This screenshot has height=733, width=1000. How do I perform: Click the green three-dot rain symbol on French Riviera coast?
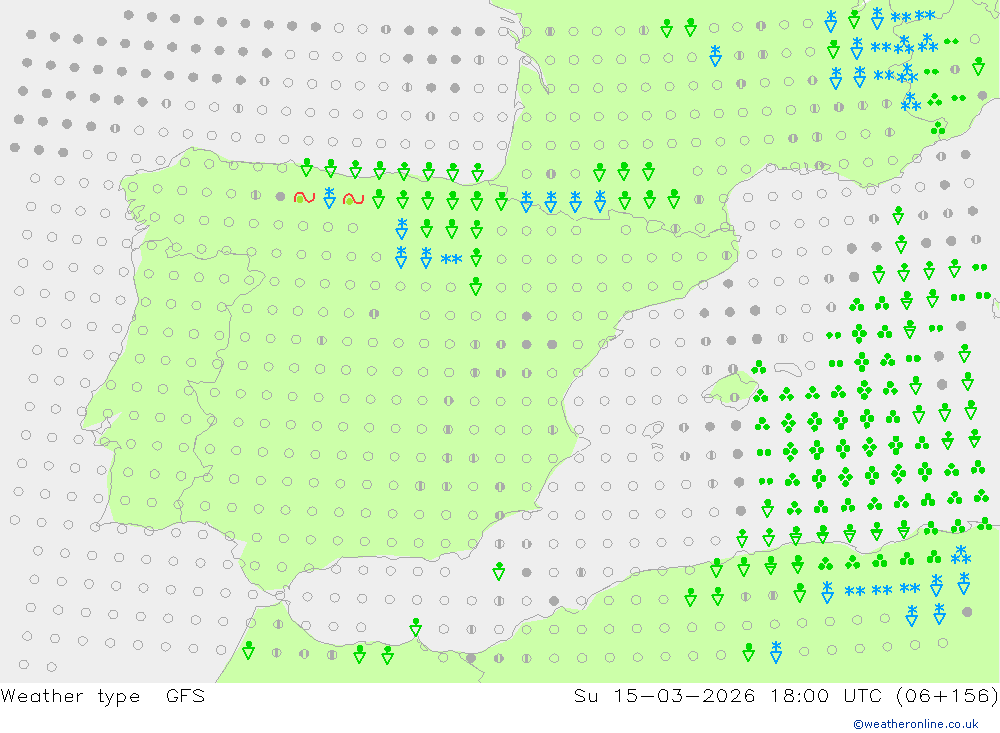click(x=938, y=129)
